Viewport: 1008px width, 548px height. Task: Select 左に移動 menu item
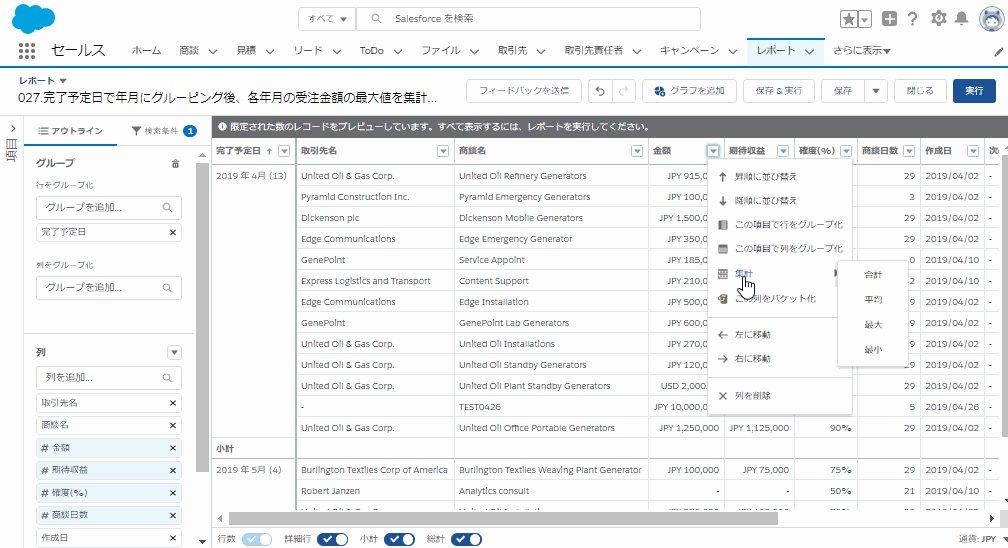point(780,334)
